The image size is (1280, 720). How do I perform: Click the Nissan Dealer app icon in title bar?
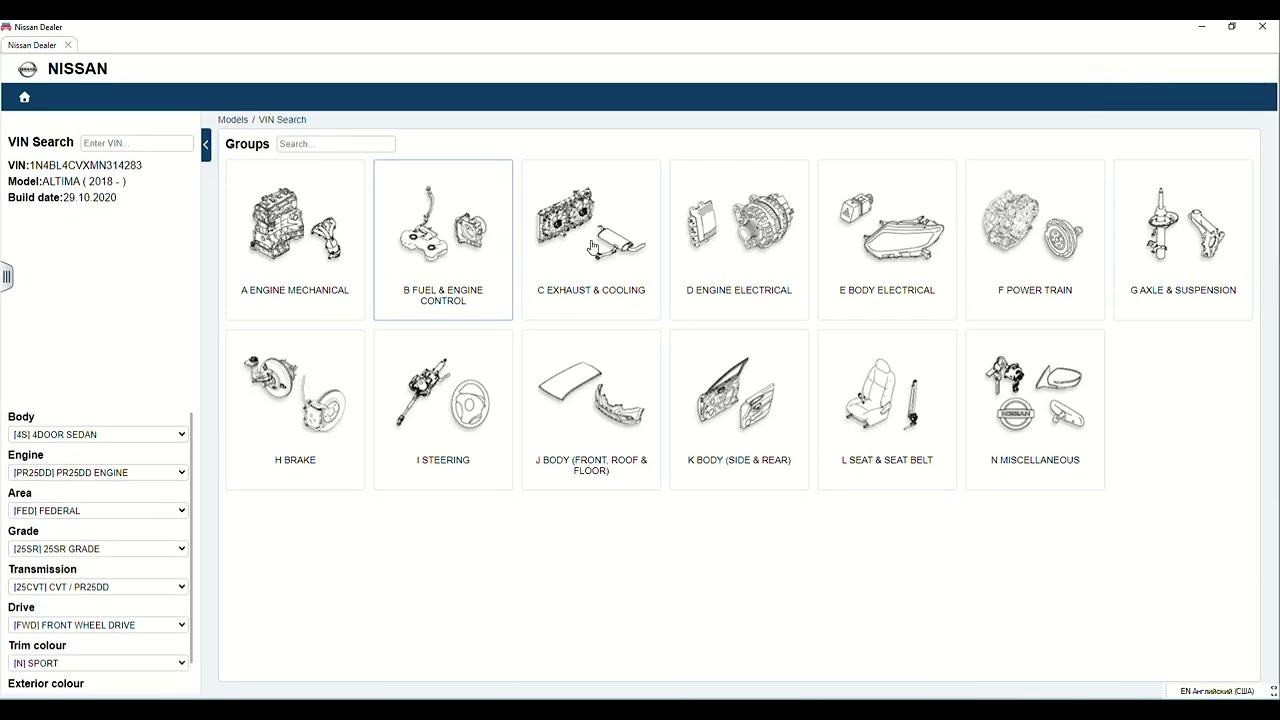[x=6, y=27]
